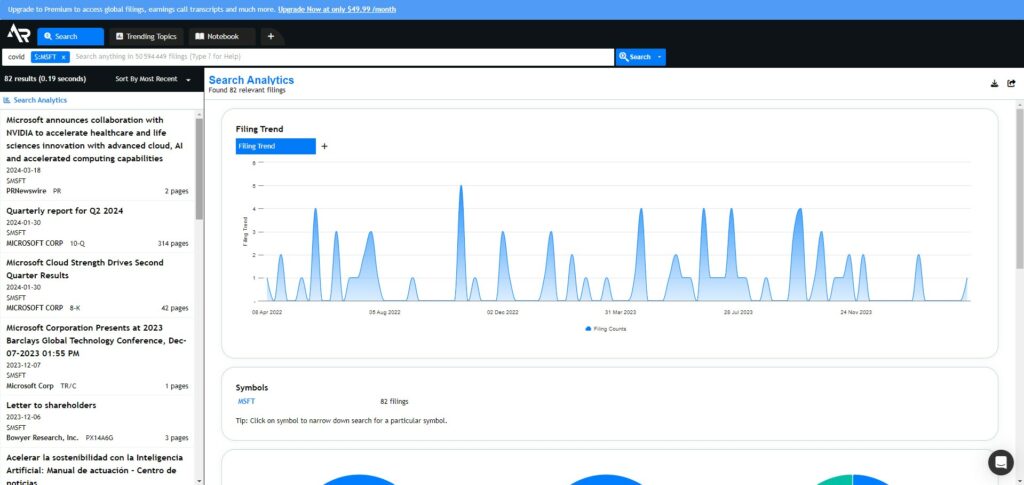
Task: Click the blue Search button
Action: [x=635, y=57]
